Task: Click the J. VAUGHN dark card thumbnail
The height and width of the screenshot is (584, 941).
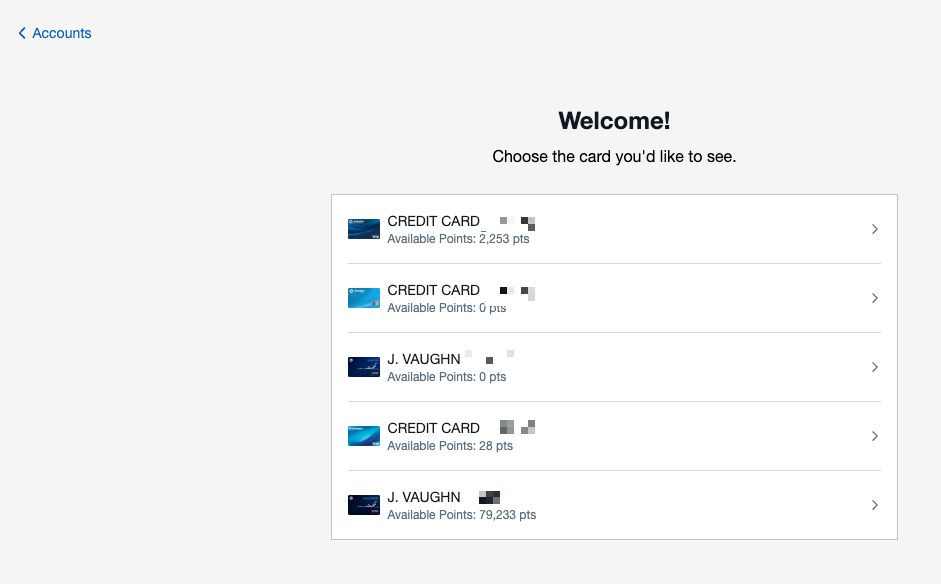Action: (x=363, y=366)
